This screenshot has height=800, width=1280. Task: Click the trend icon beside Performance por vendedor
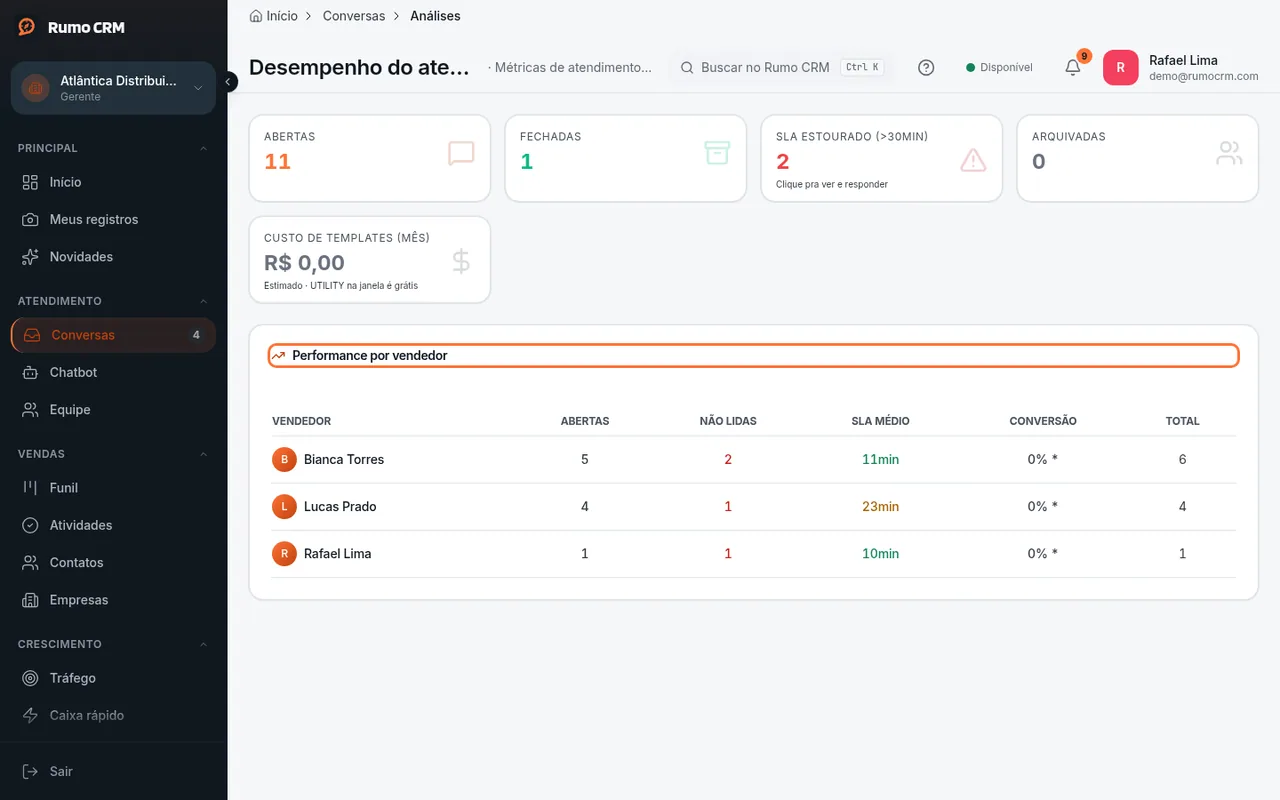click(x=279, y=356)
